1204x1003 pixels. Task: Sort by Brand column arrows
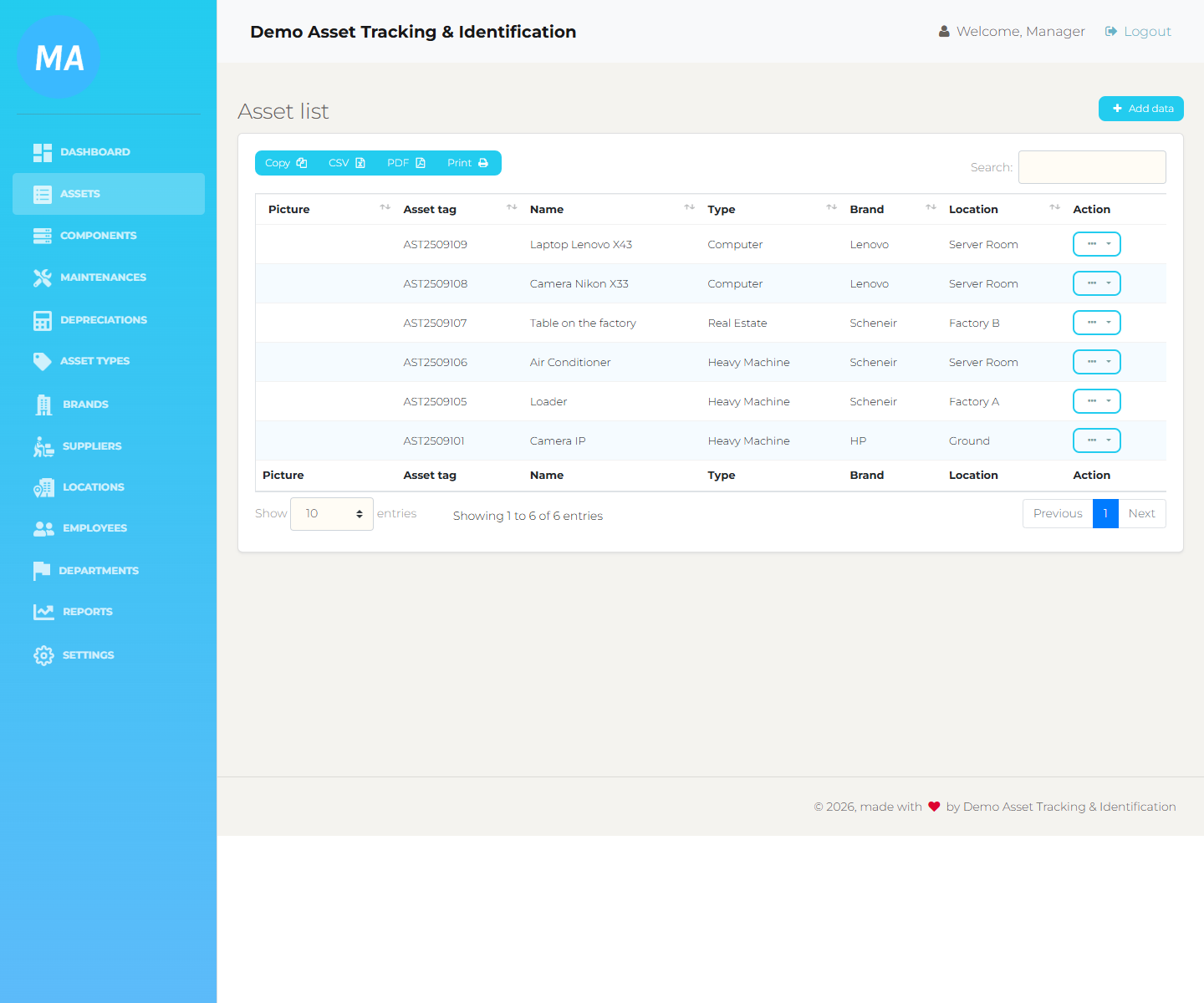931,207
